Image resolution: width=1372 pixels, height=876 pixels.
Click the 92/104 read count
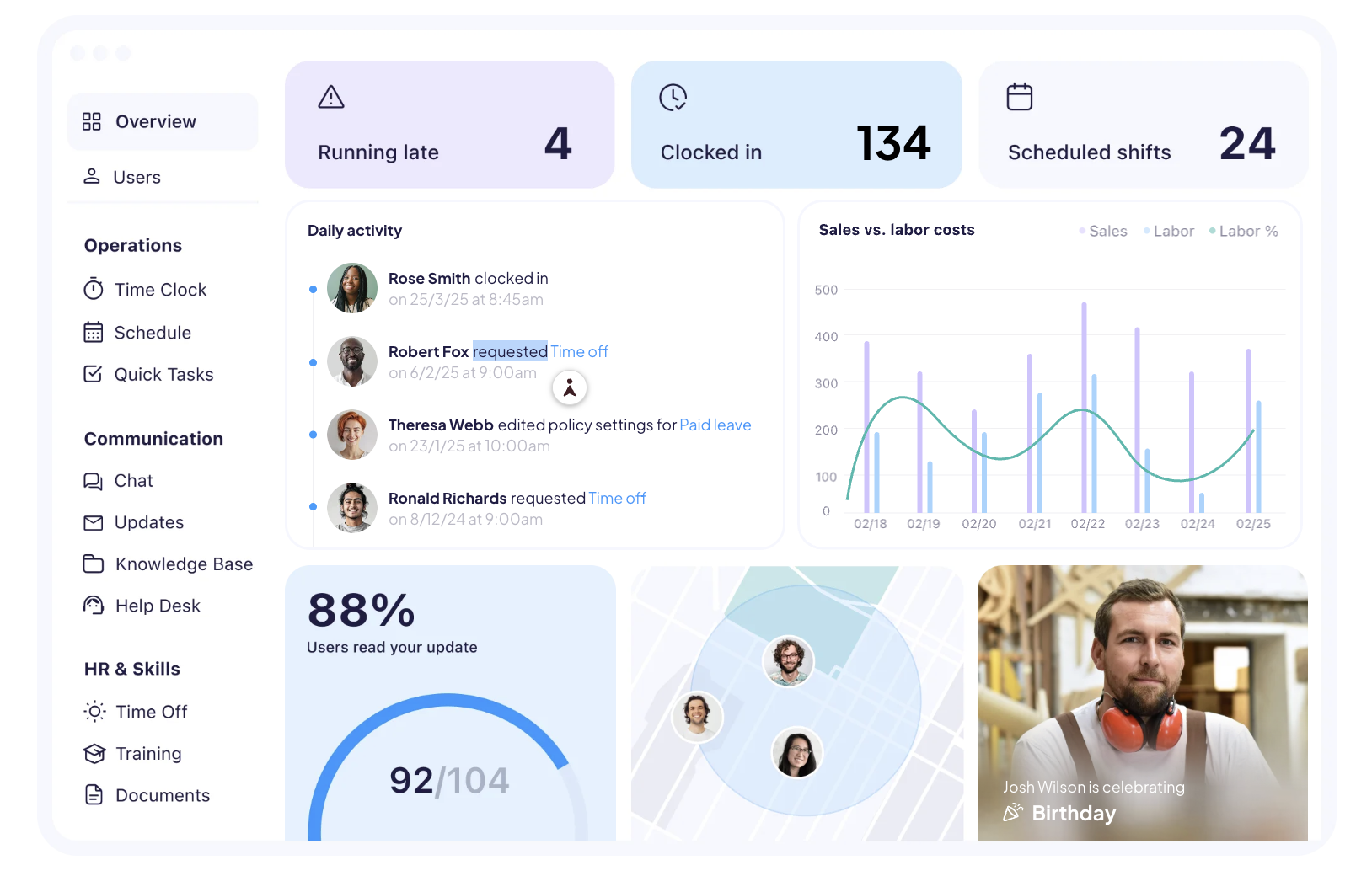[449, 780]
